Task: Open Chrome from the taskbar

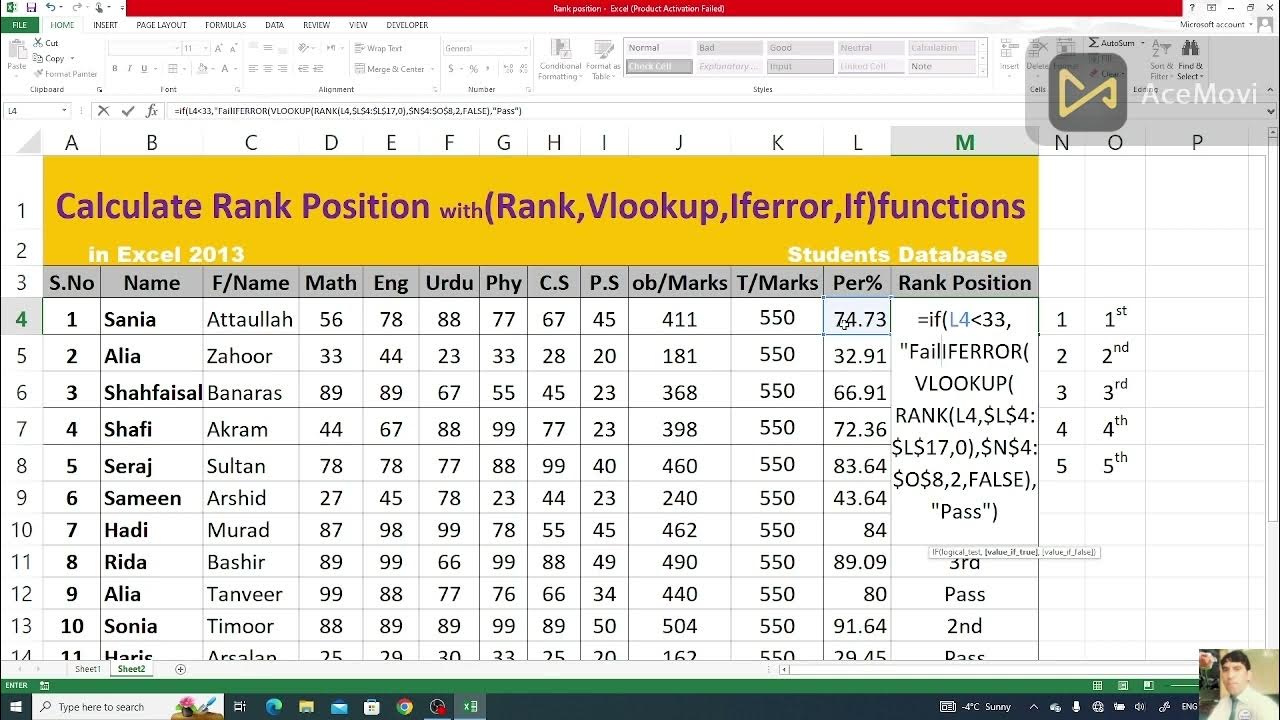Action: click(404, 707)
